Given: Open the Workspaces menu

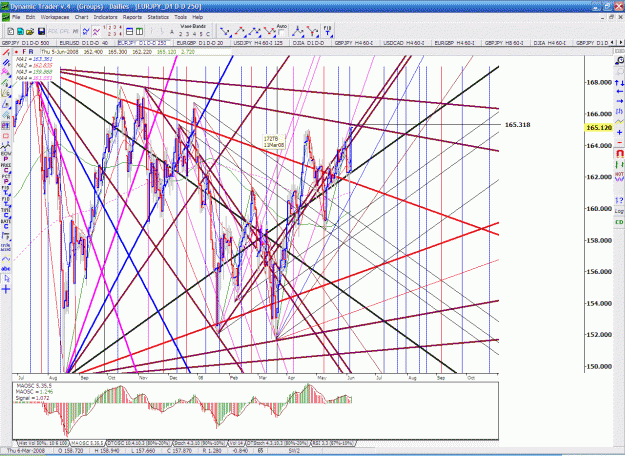Looking at the screenshot, I should pyautogui.click(x=55, y=17).
